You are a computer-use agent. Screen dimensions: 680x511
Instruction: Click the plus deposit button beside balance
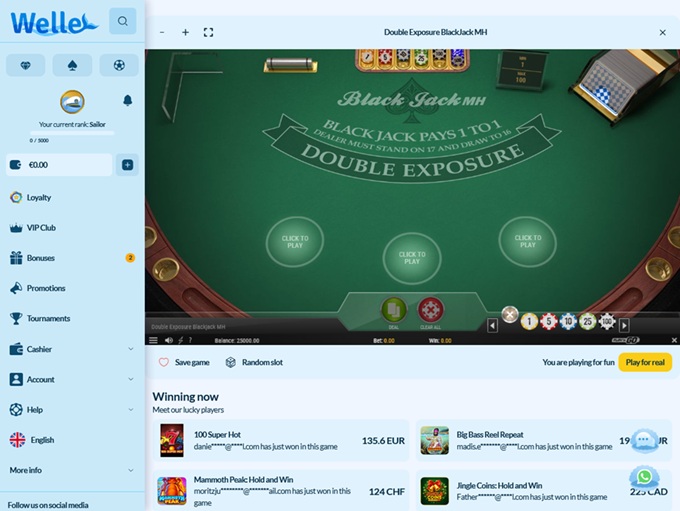pyautogui.click(x=127, y=165)
